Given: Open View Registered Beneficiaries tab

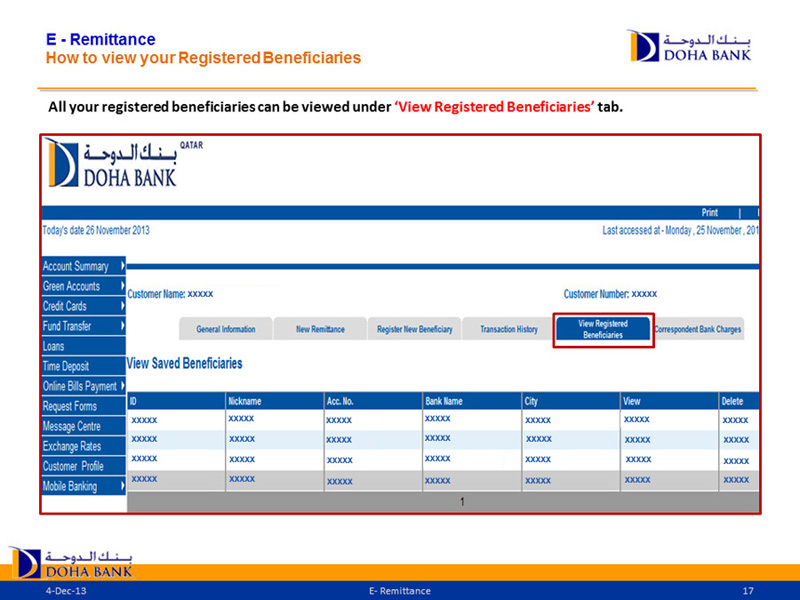Looking at the screenshot, I should pos(603,330).
